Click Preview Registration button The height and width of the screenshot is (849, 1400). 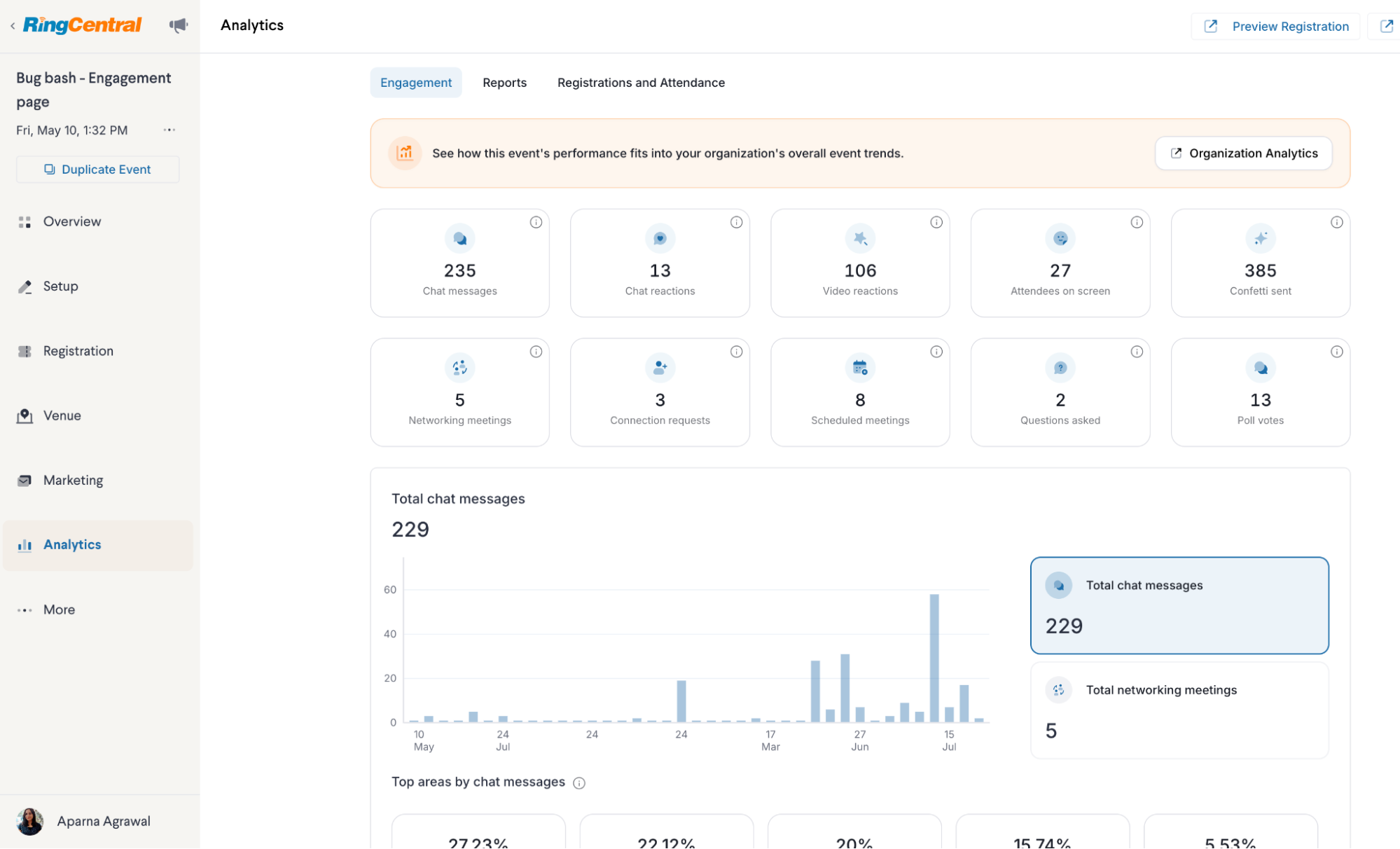pos(1275,26)
